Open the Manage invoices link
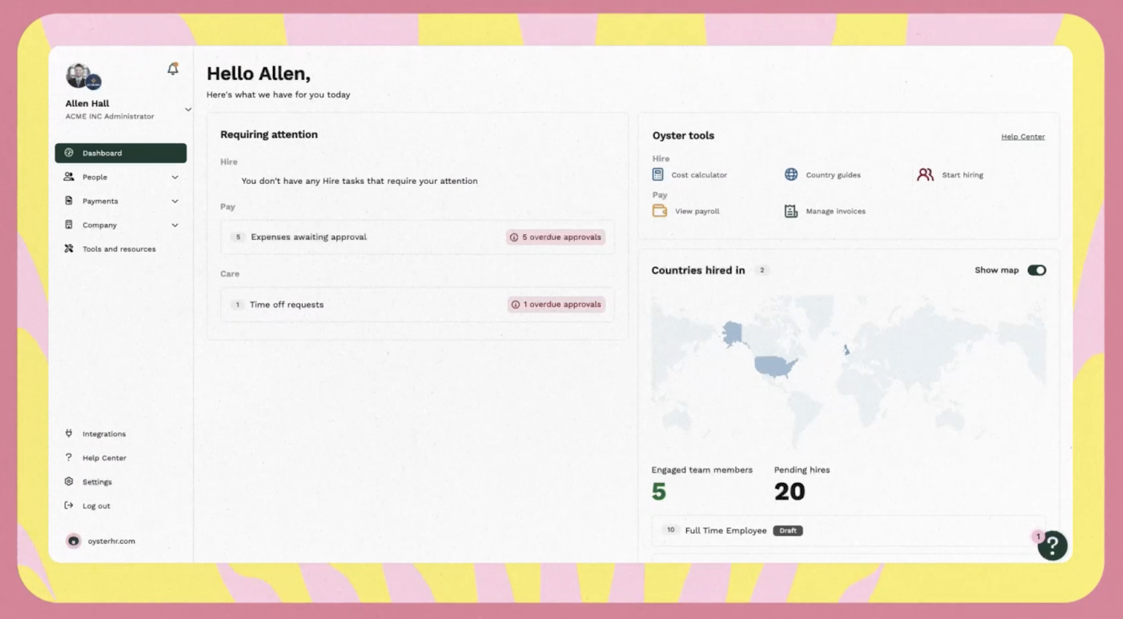The image size is (1123, 619). [x=835, y=211]
